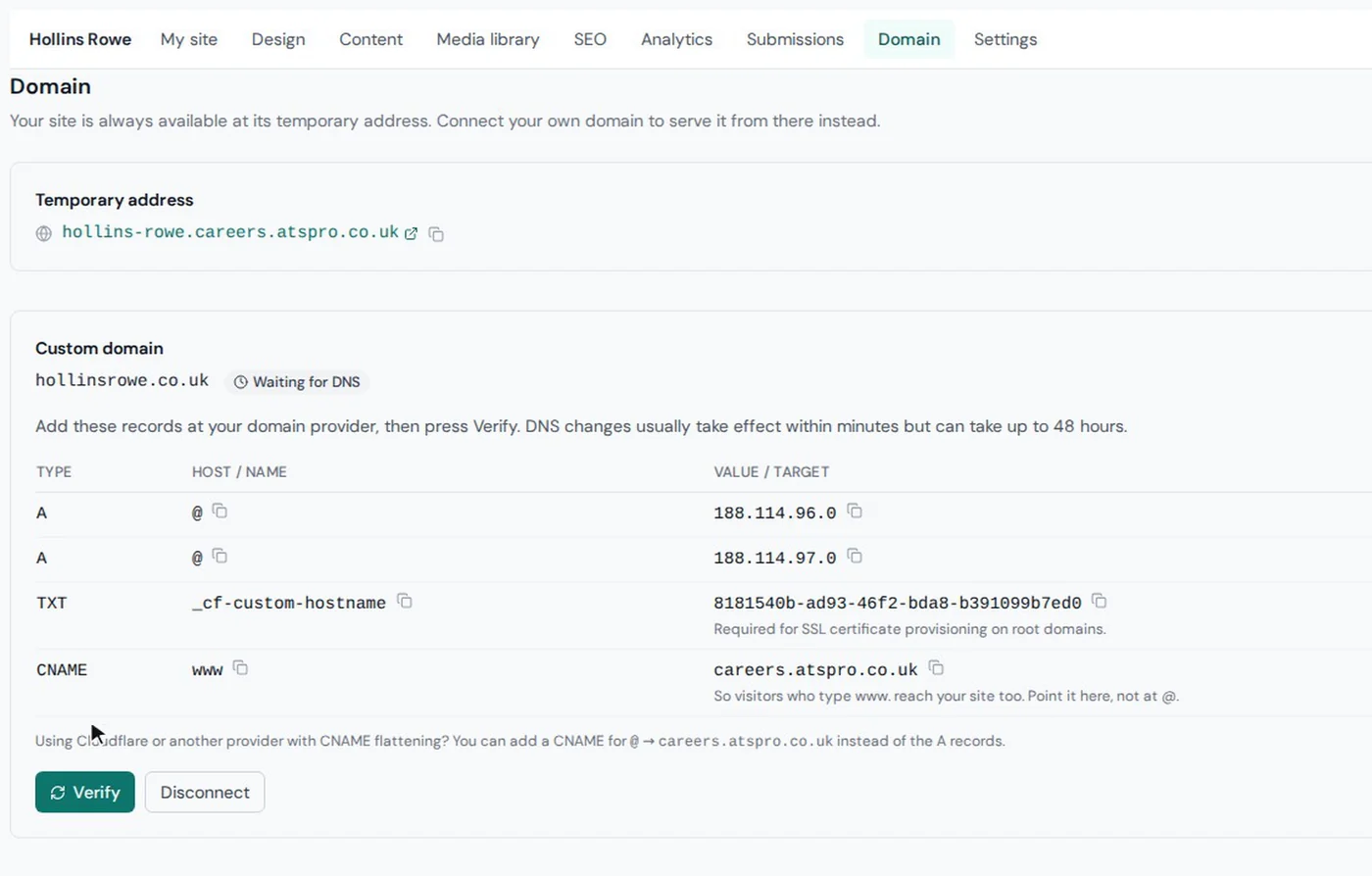Screen dimensions: 1372x876
Task: Open the Settings tab
Action: coord(1005,39)
